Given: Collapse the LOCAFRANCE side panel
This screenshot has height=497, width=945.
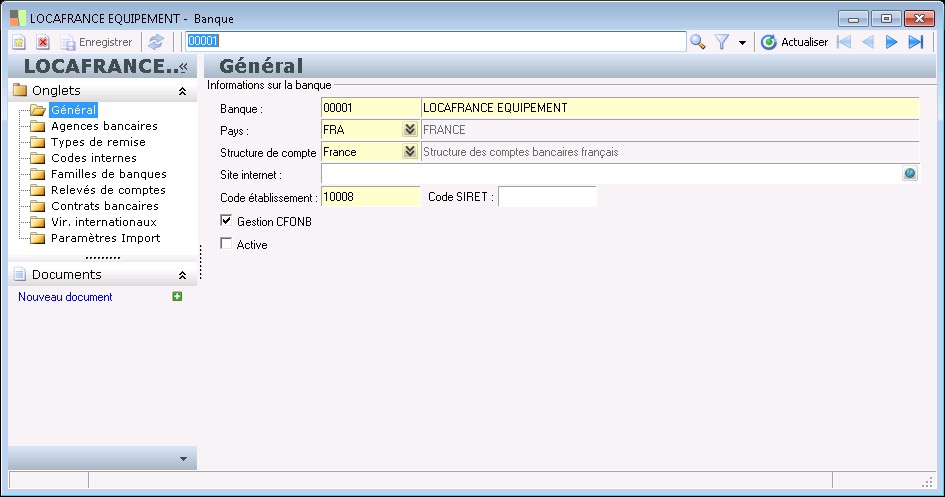Looking at the screenshot, I should click(x=183, y=66).
